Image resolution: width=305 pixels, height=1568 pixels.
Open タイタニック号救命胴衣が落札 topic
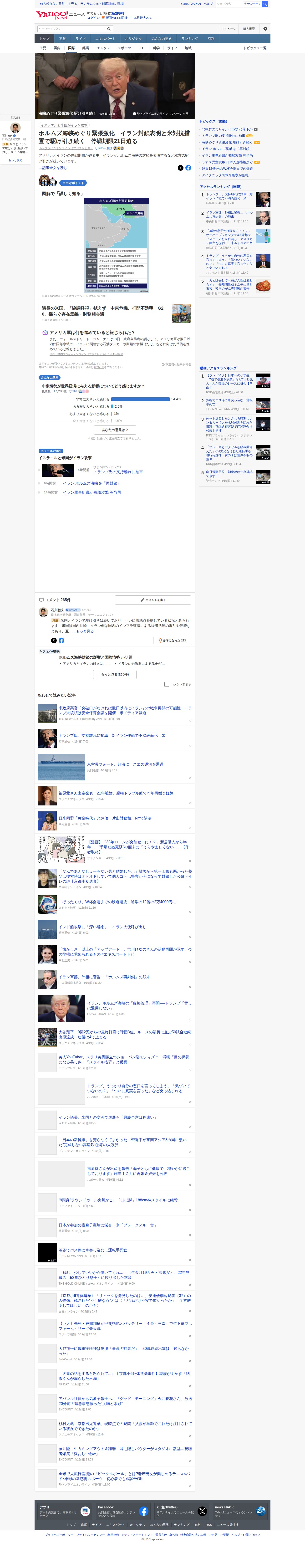click(225, 175)
